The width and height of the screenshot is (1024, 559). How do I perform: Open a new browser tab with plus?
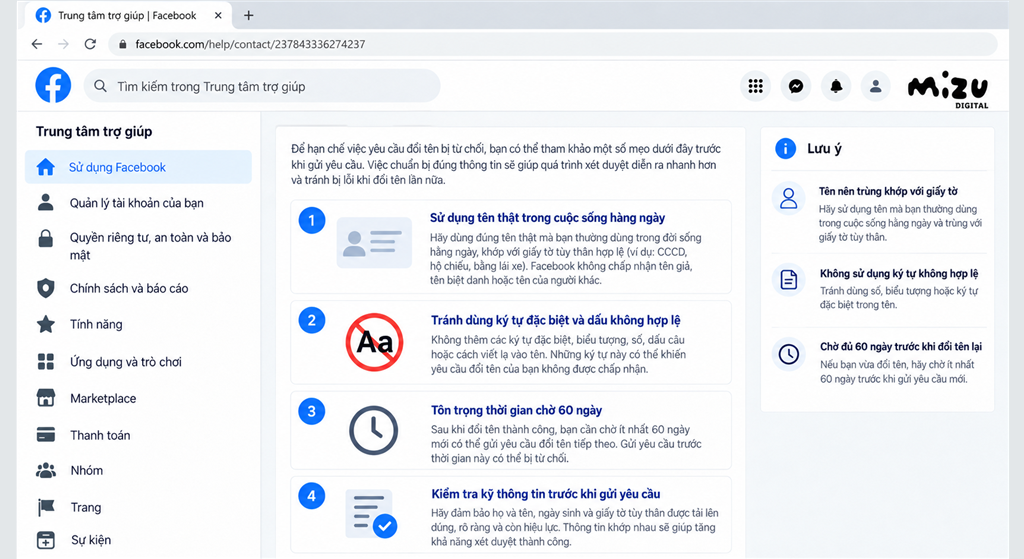tap(248, 15)
